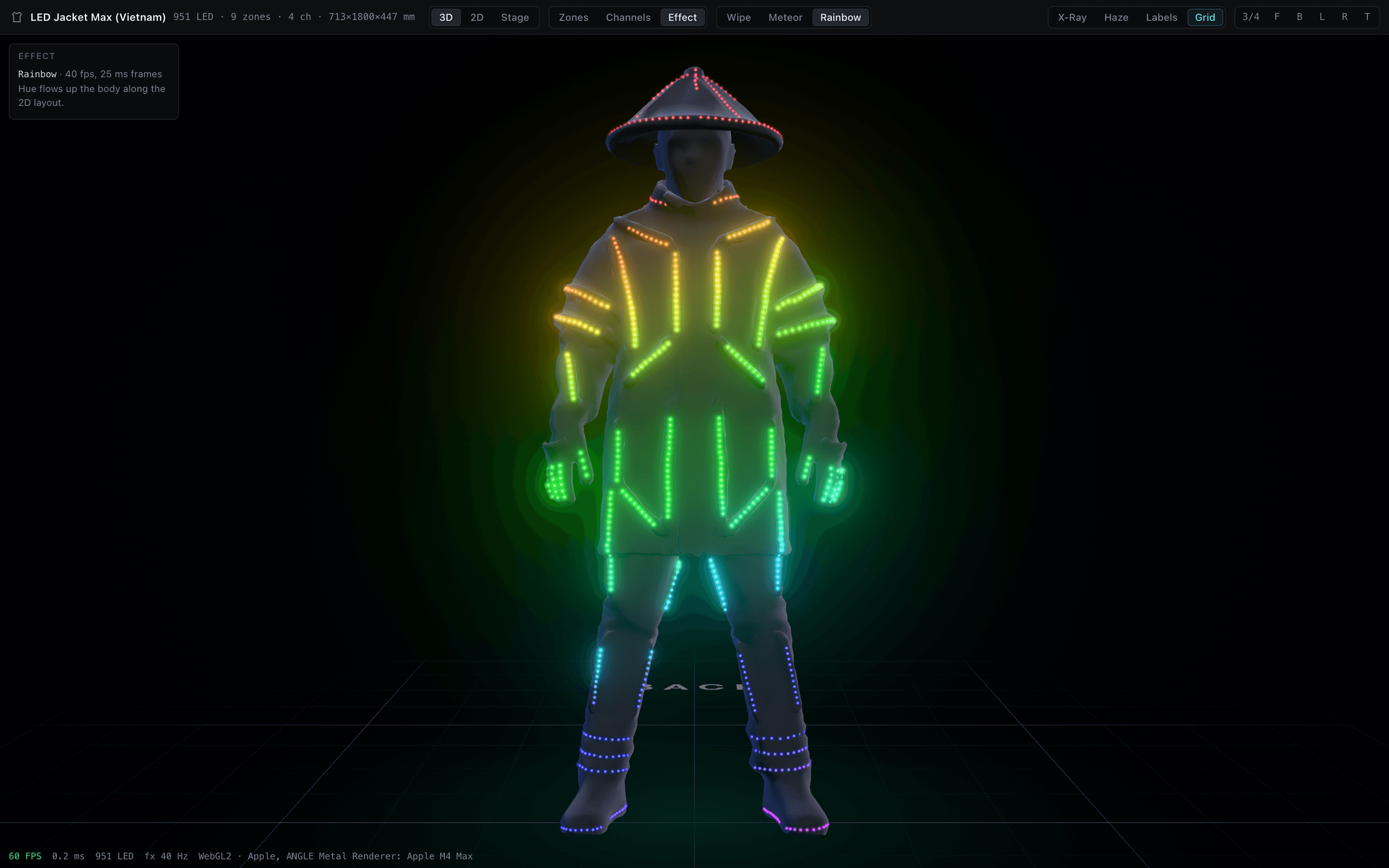Screen dimensions: 1389x868
Task: Click the 0.2 ms frame time readout
Action: [x=68, y=856]
